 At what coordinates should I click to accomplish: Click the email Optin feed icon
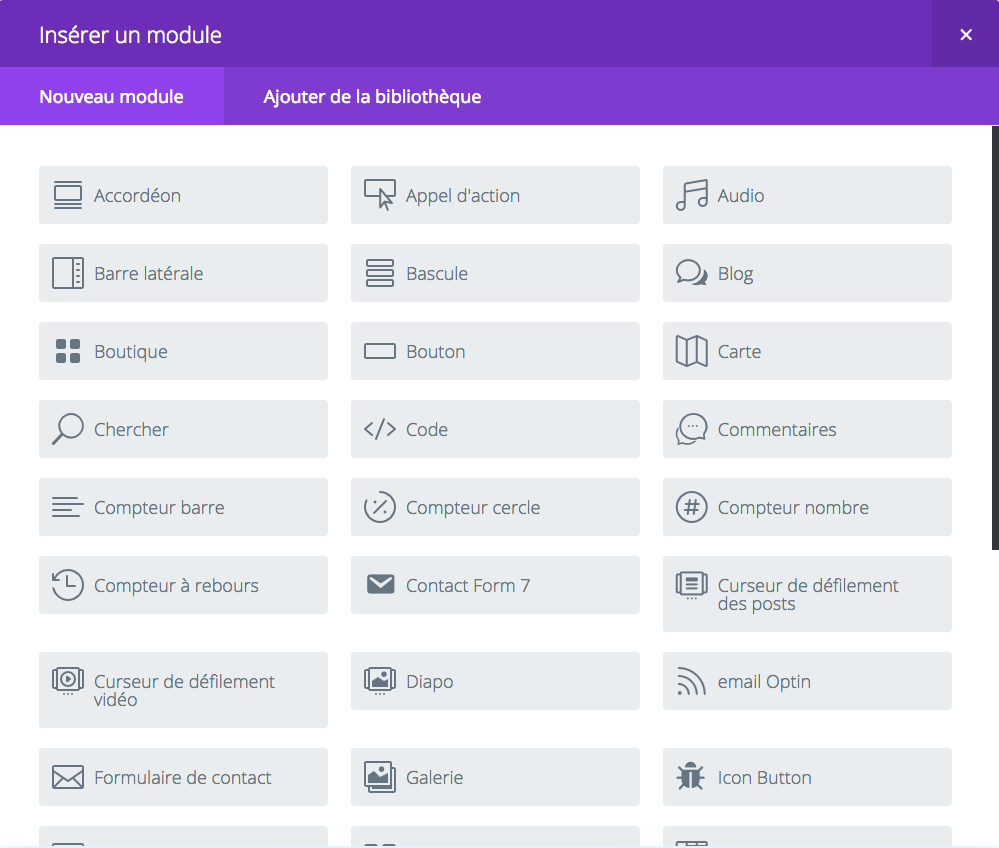click(x=692, y=681)
